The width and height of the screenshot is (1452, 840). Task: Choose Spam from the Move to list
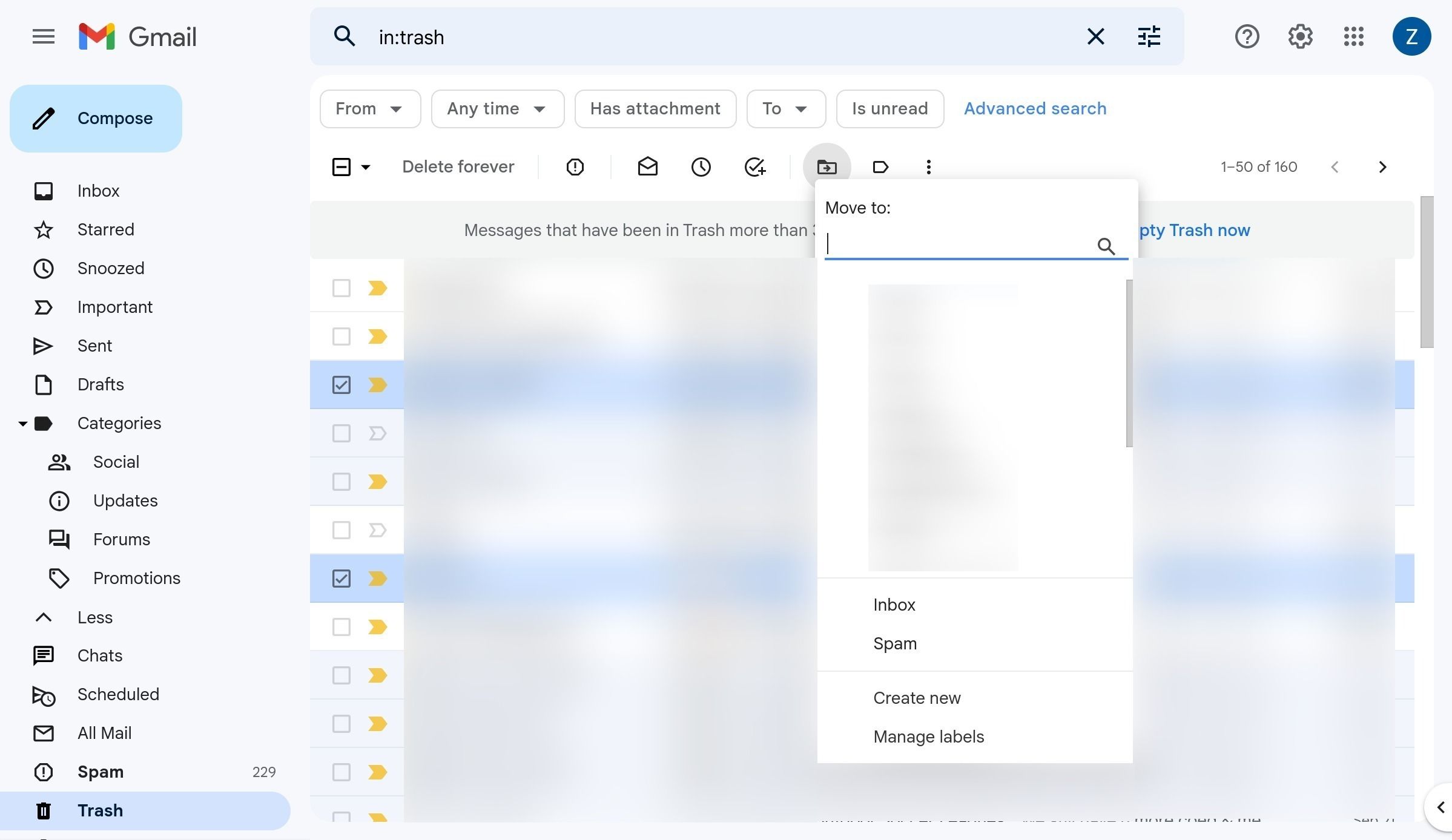895,643
